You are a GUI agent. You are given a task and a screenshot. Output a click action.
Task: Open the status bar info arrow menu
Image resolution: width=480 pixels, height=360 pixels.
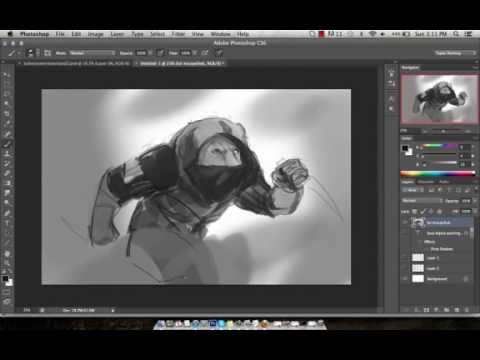(113, 310)
